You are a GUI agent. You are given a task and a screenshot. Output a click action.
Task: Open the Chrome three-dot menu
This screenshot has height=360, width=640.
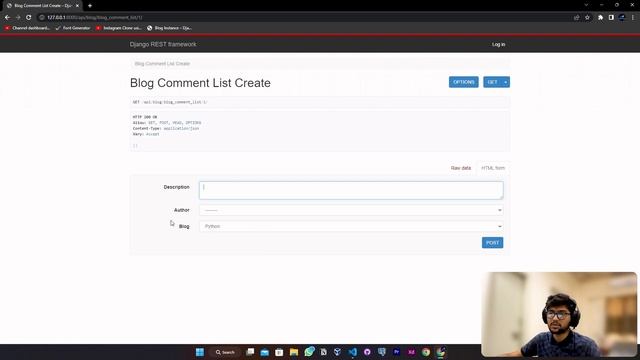[633, 18]
